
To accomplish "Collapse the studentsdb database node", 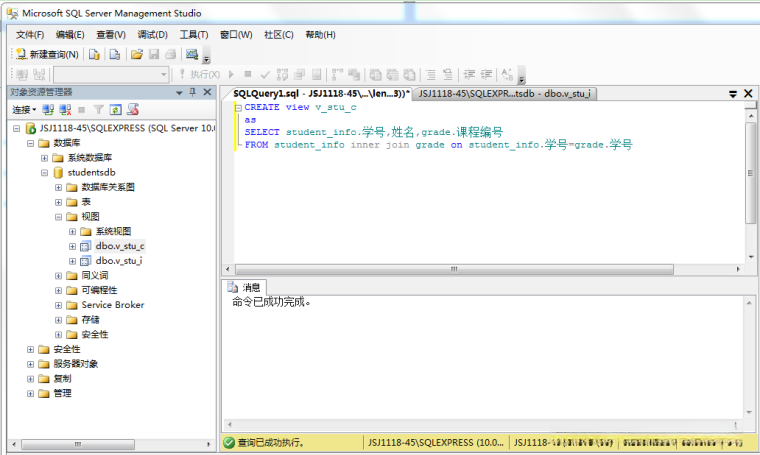I will pyautogui.click(x=44, y=173).
